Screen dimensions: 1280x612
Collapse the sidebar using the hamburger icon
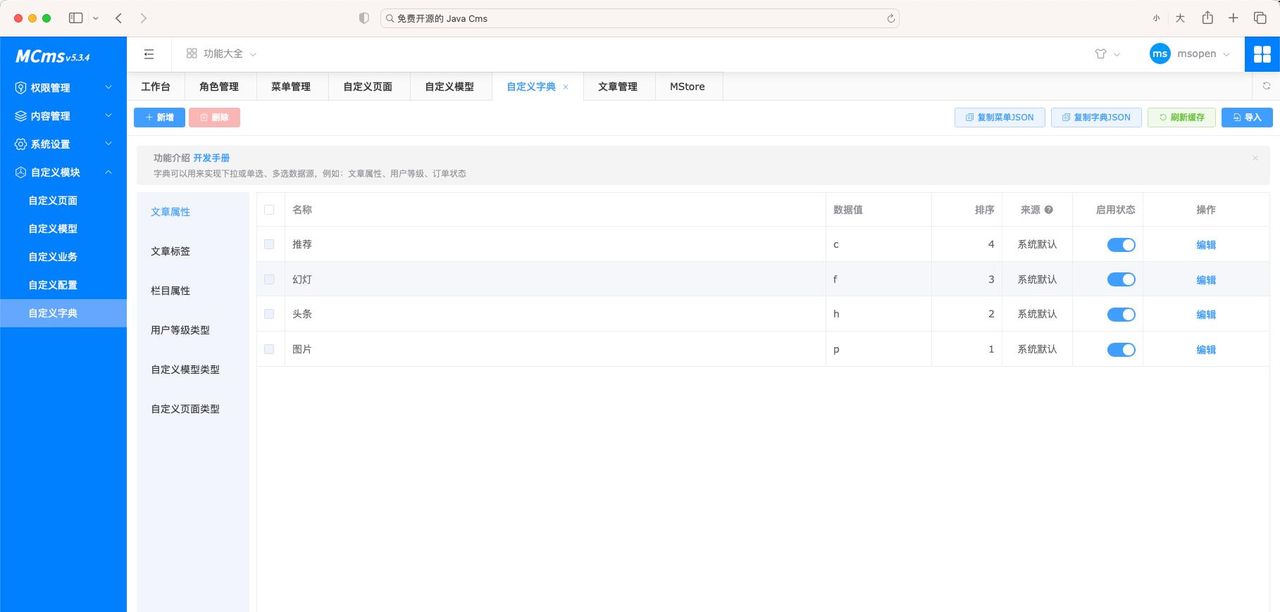149,53
